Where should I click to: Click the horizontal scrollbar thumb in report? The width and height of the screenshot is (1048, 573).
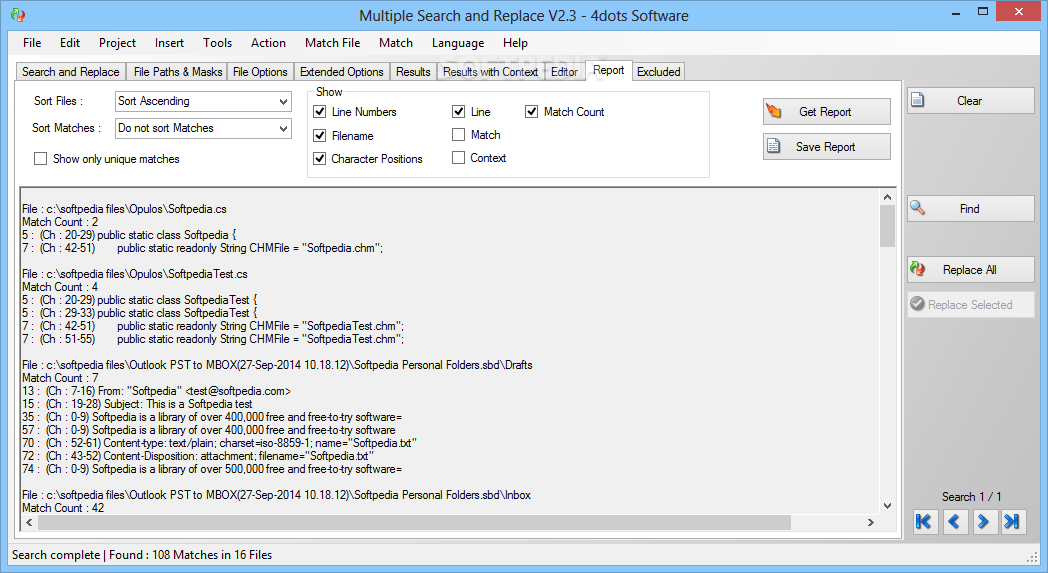click(x=414, y=522)
